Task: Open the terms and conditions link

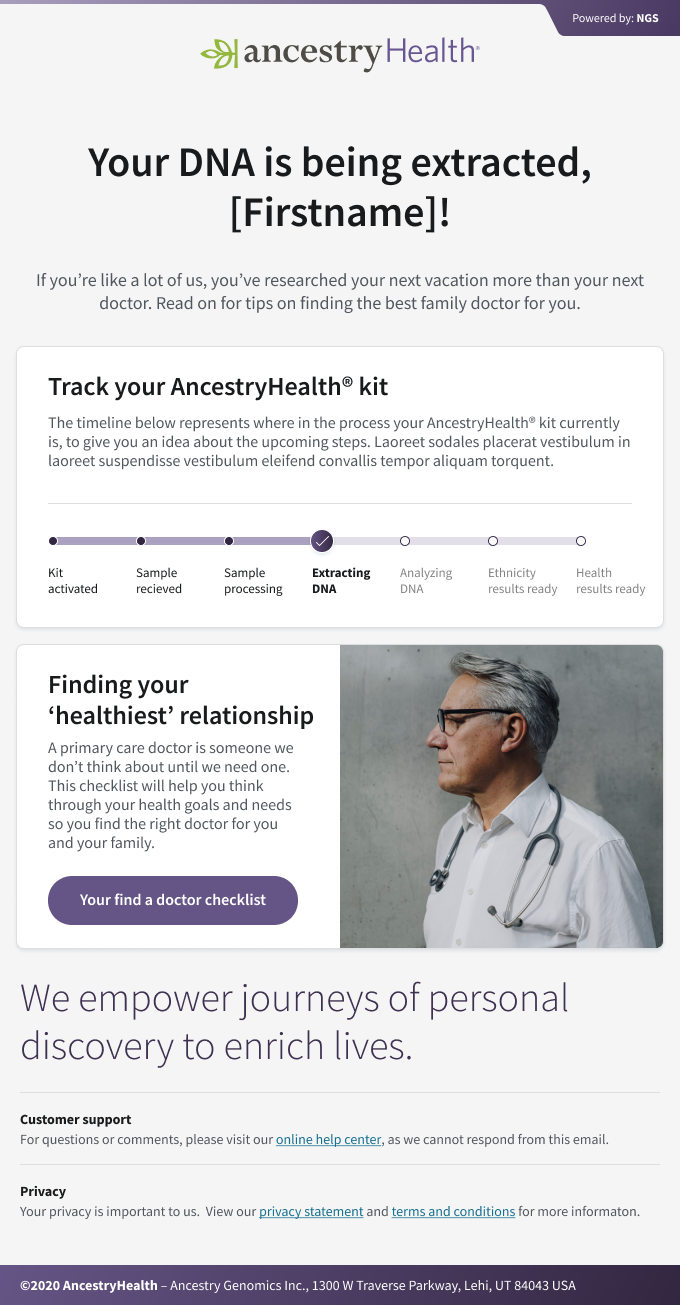Action: pos(453,1211)
